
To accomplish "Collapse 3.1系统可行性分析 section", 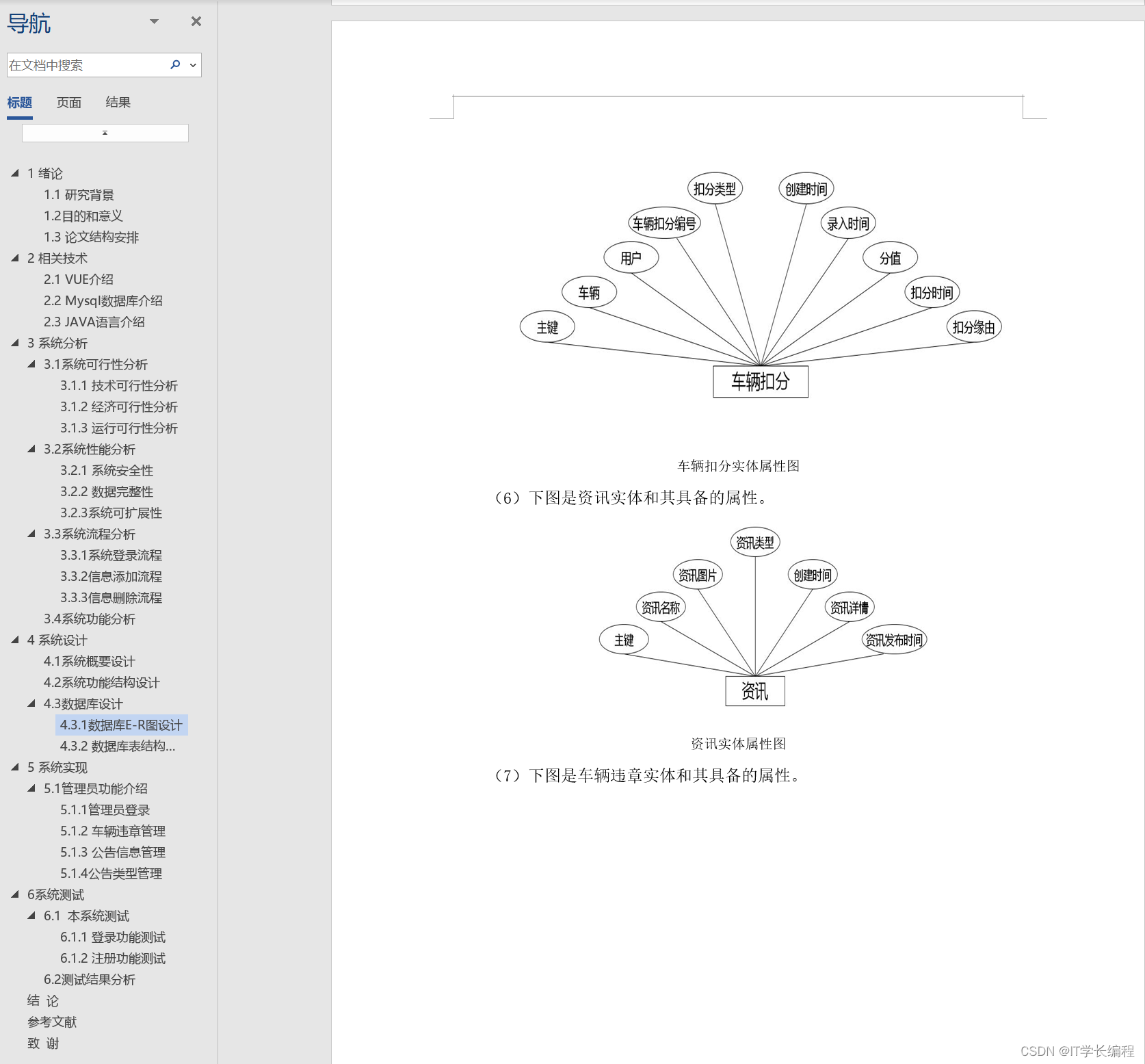I will [31, 364].
